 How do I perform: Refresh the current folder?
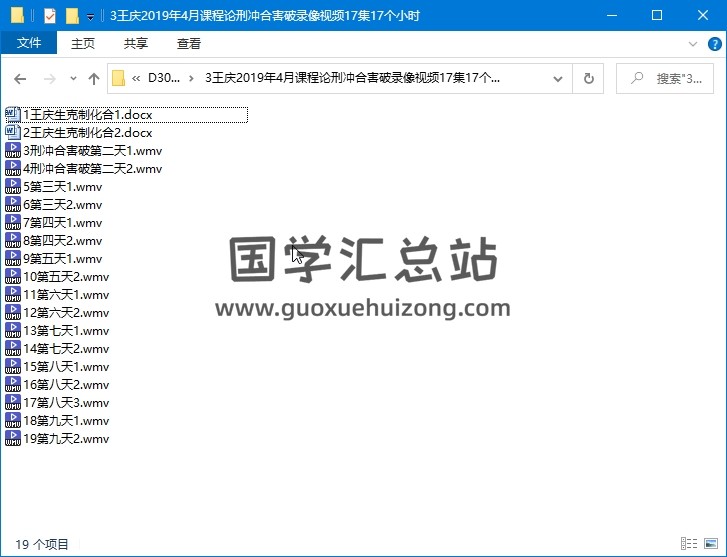[x=588, y=78]
